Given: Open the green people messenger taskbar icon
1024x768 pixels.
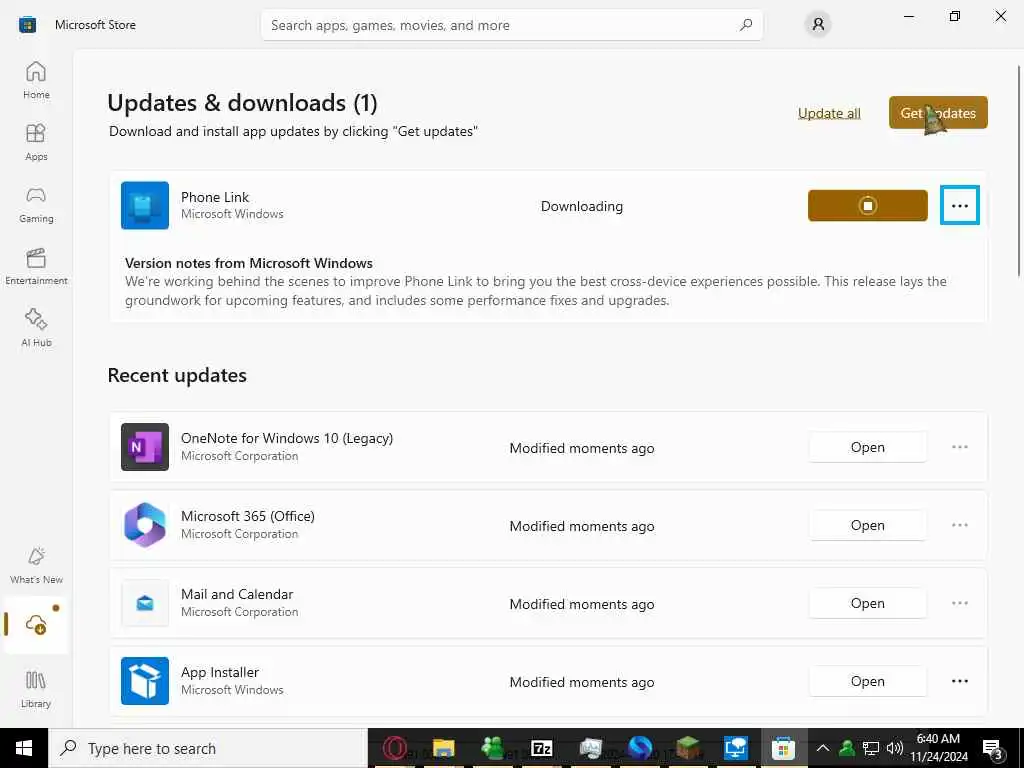Looking at the screenshot, I should pos(492,748).
